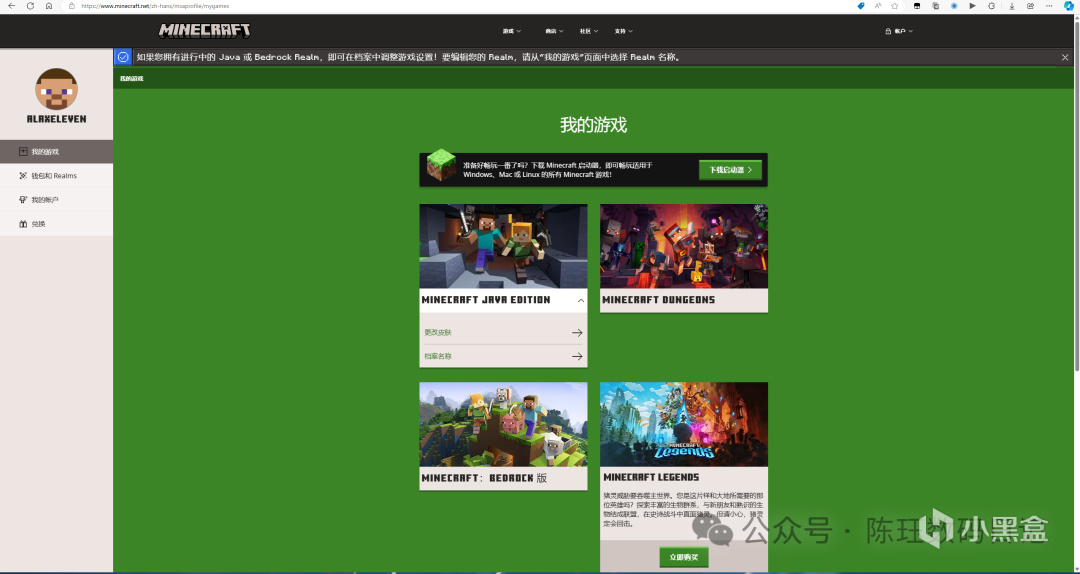1080x574 pixels.
Task: Click the Steve avatar profile picture
Action: click(x=56, y=89)
